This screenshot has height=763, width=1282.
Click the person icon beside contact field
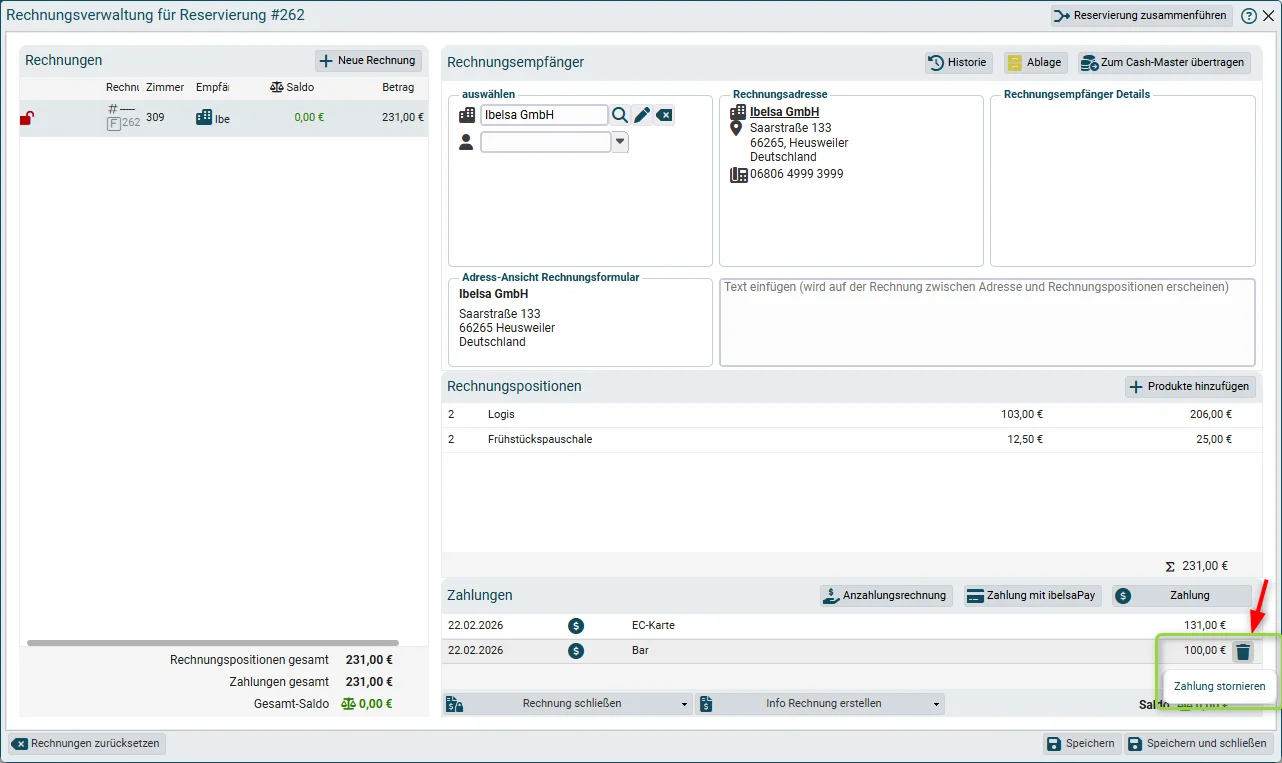(x=466, y=142)
